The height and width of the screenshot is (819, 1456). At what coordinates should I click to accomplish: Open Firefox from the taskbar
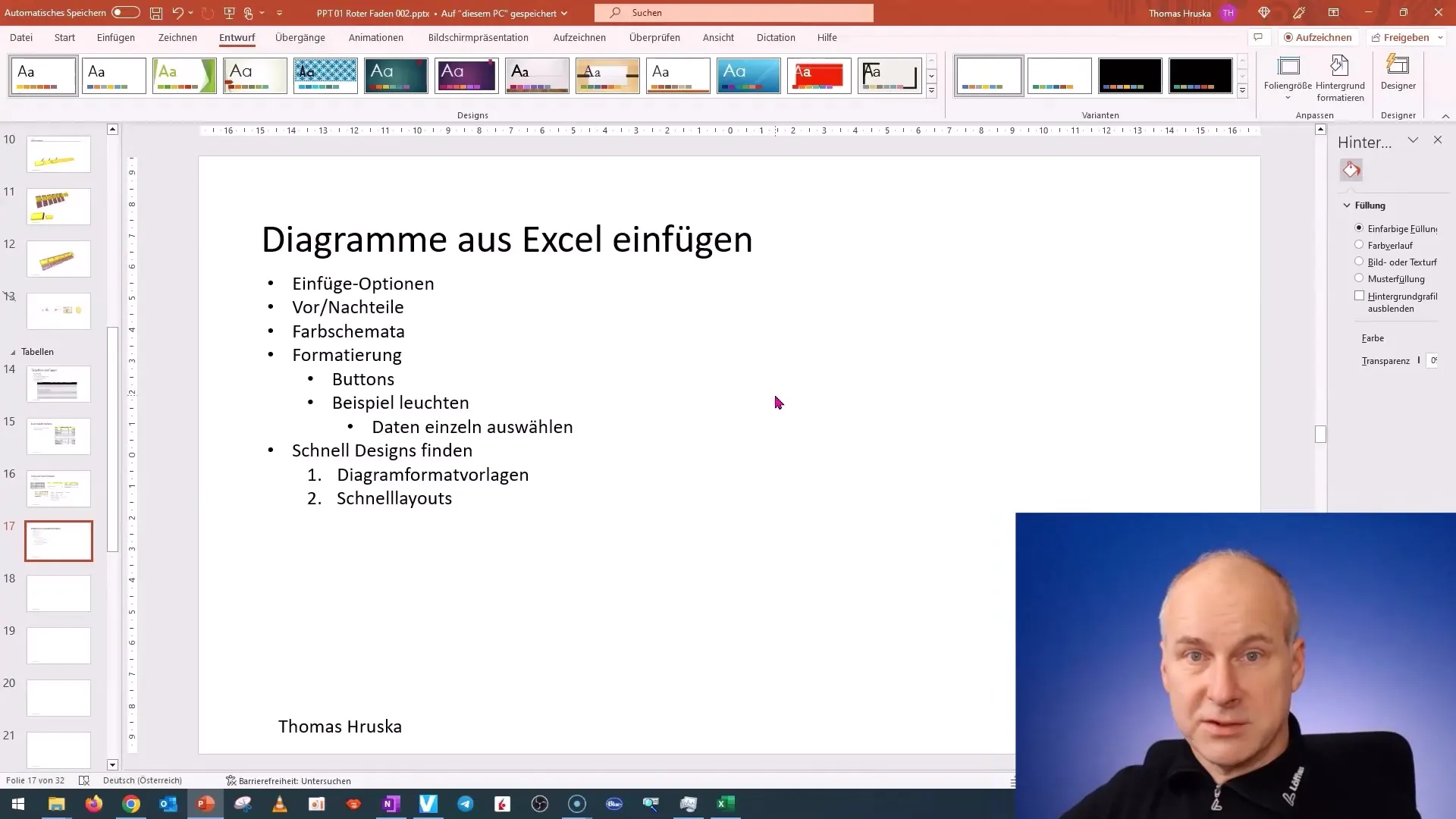click(94, 804)
